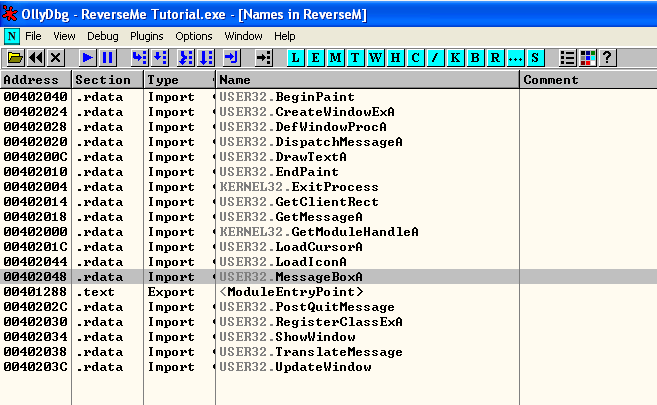The height and width of the screenshot is (405, 657).
Task: Open the Window menu
Action: point(243,36)
